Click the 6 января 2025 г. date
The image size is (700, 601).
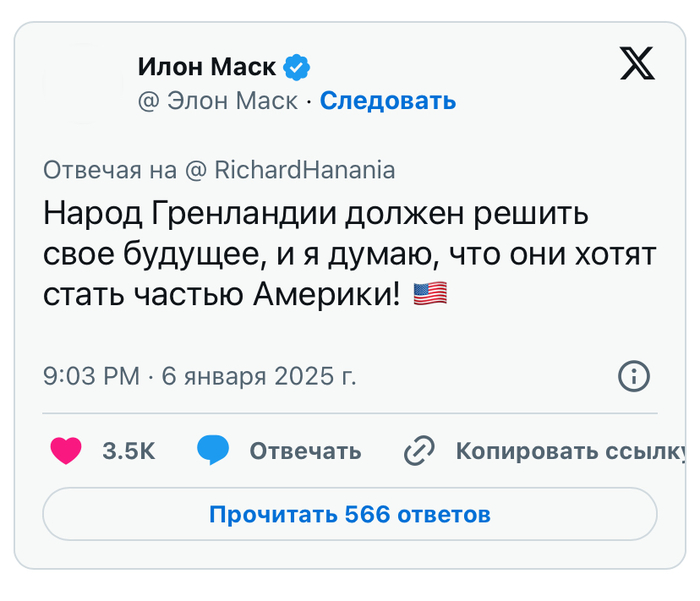(x=258, y=377)
